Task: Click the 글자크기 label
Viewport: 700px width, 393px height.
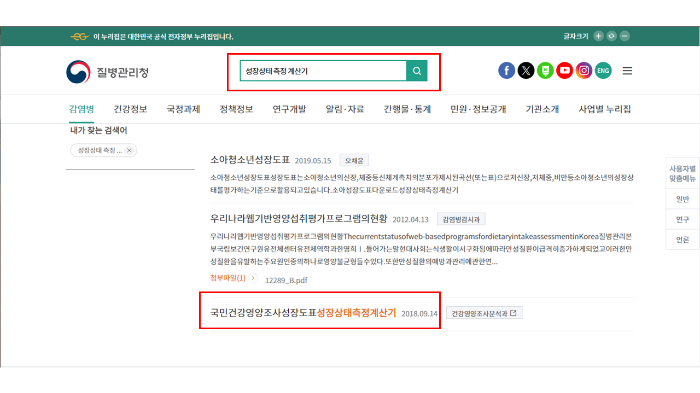Action: click(x=575, y=36)
